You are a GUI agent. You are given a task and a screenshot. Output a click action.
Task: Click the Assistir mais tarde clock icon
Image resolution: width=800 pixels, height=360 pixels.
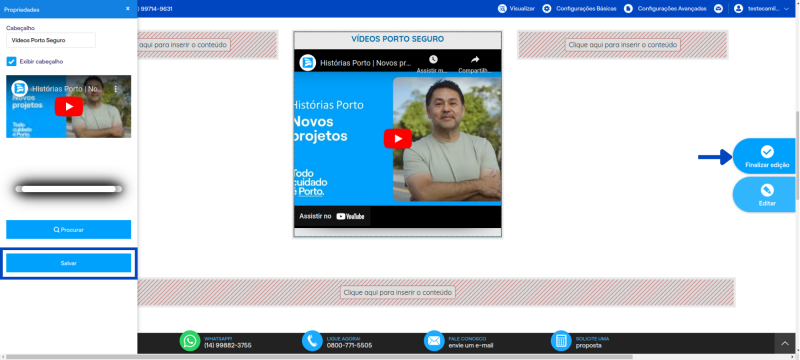coord(433,60)
